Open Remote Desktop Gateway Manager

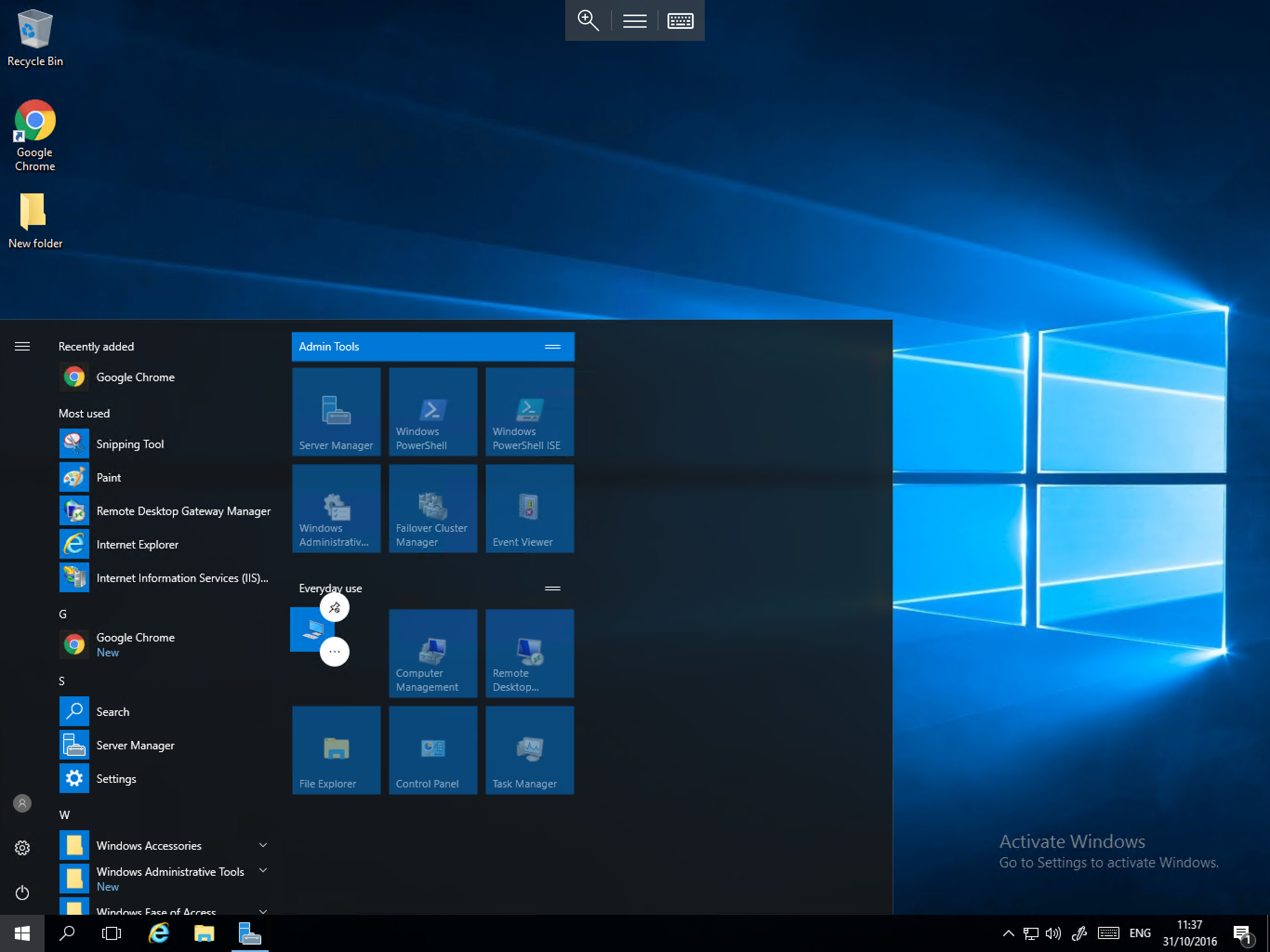point(166,511)
